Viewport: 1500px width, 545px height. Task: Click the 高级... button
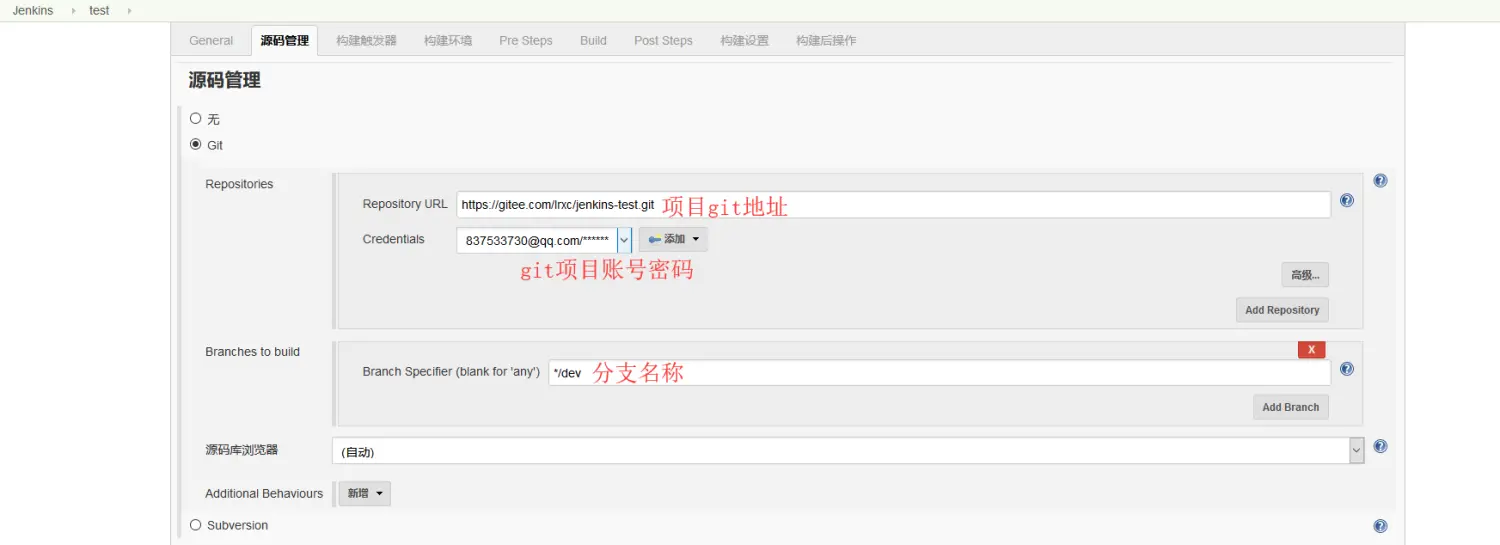1305,275
